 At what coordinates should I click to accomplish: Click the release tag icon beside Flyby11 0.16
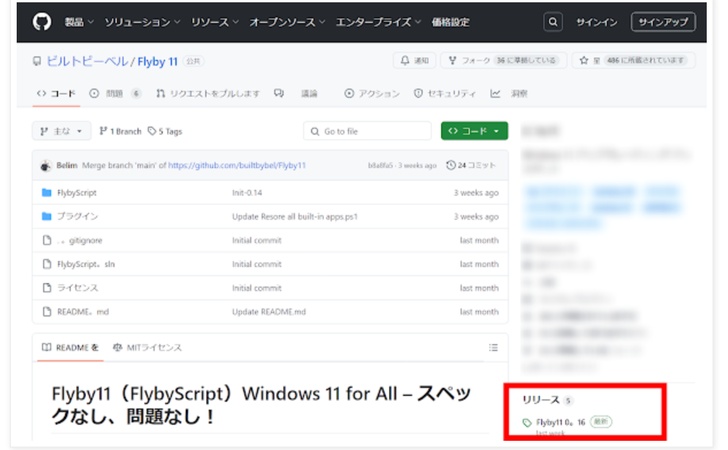(527, 423)
